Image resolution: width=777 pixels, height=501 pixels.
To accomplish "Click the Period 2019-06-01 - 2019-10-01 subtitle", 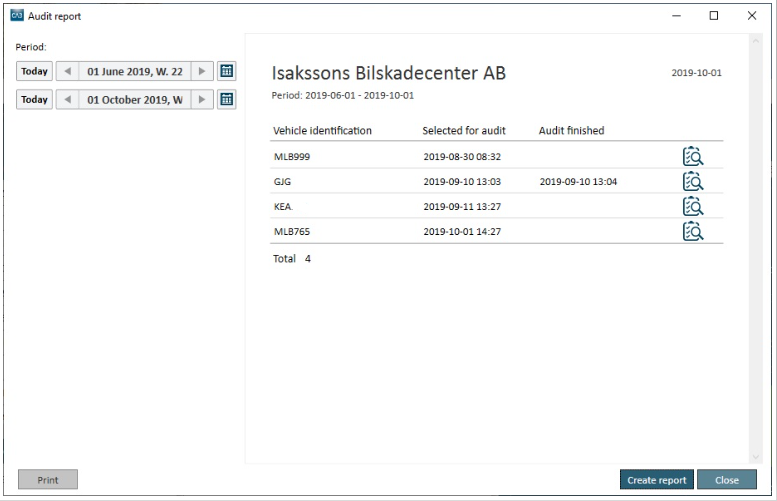I will point(342,96).
